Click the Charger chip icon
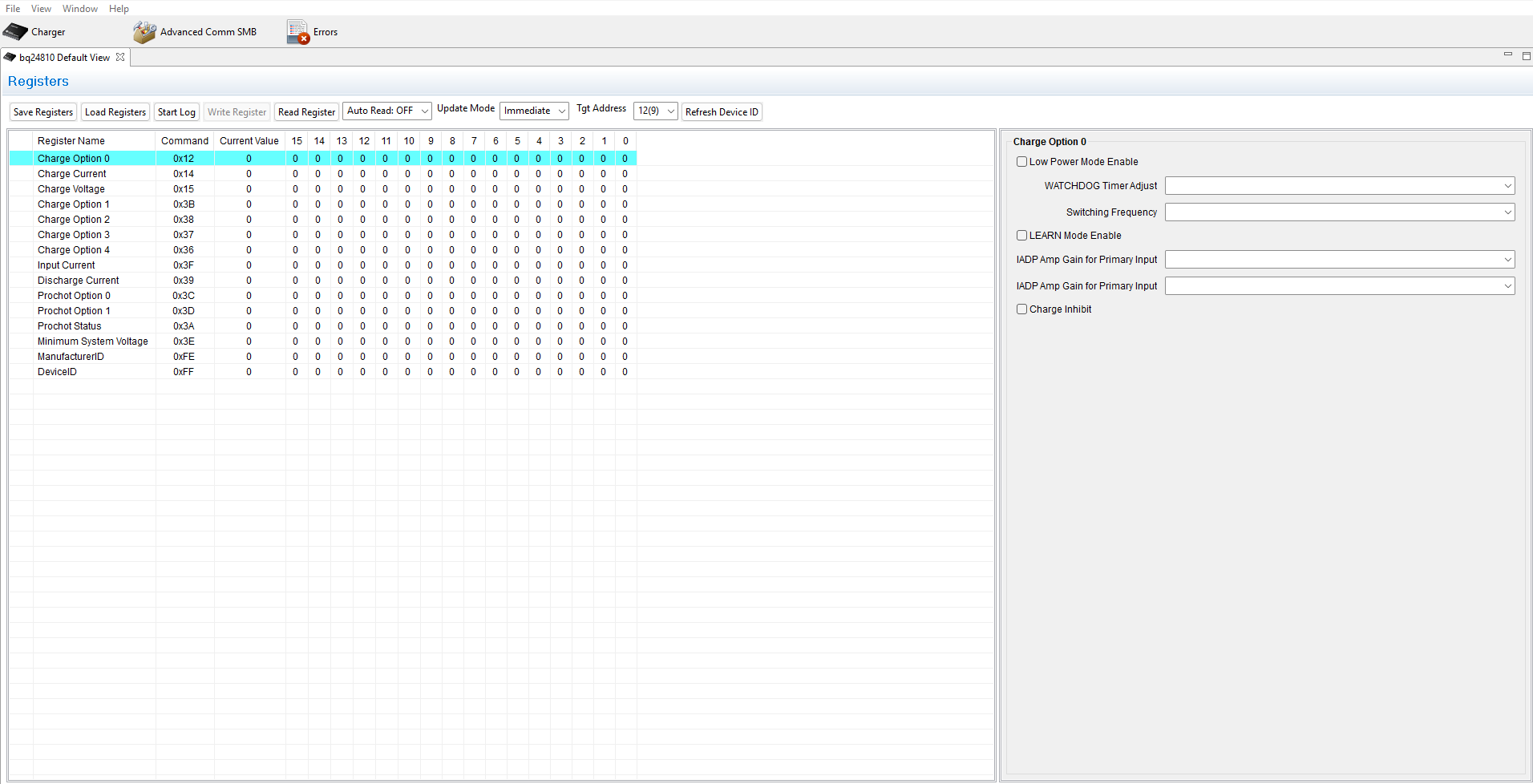Viewport: 1533px width, 784px height. pos(15,32)
